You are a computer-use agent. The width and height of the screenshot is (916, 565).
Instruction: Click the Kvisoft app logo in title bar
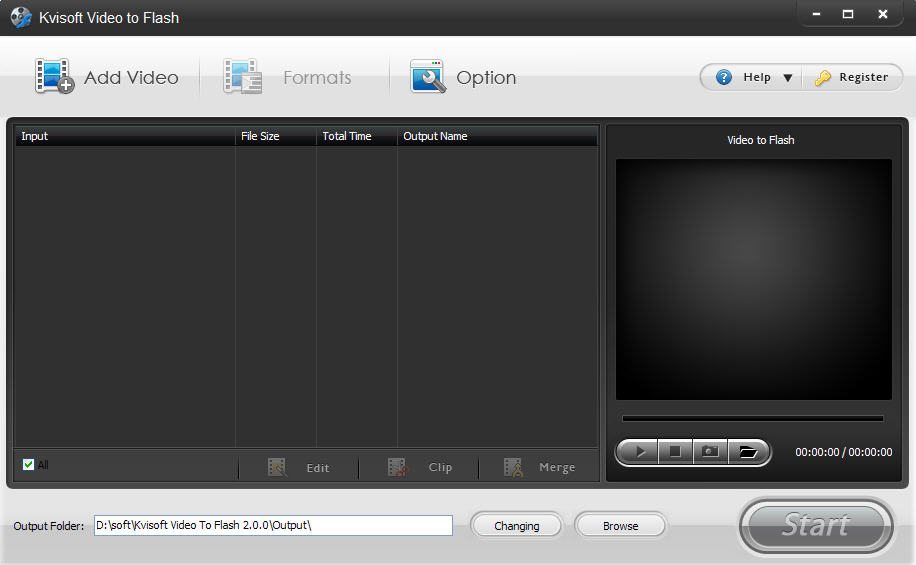(x=21, y=18)
